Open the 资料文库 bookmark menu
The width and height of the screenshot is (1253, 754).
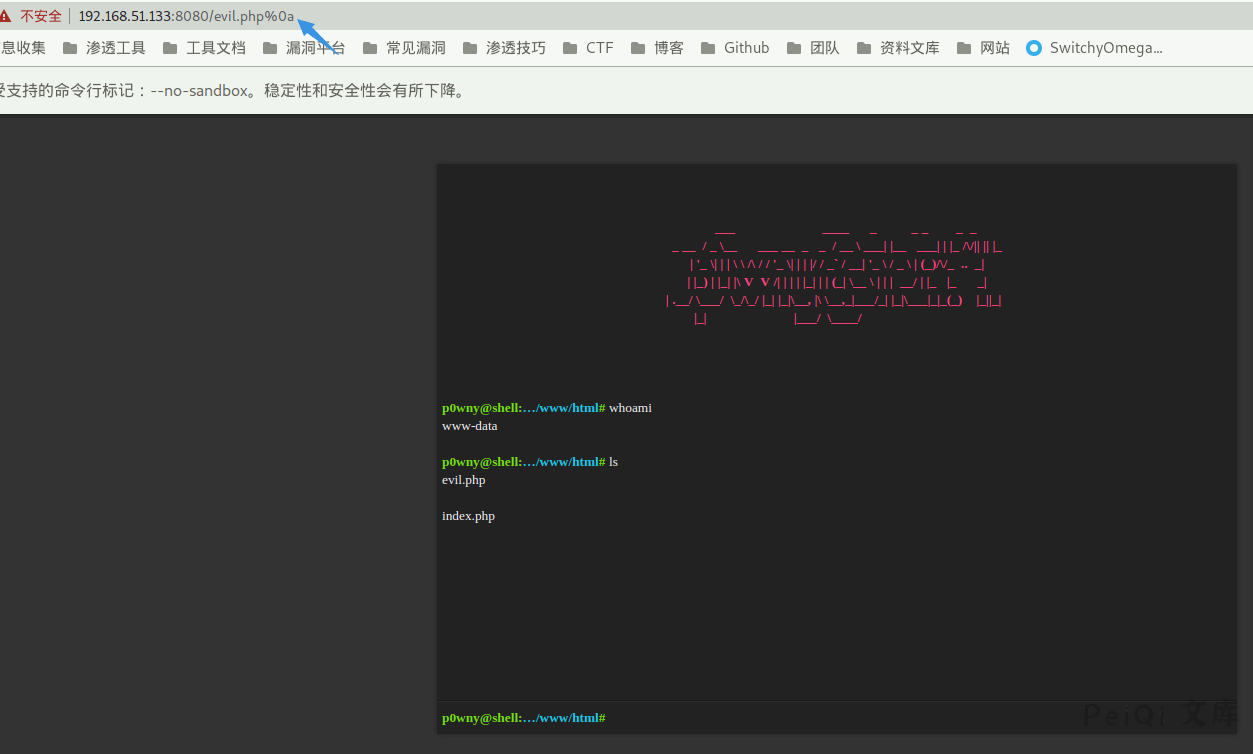[x=899, y=48]
